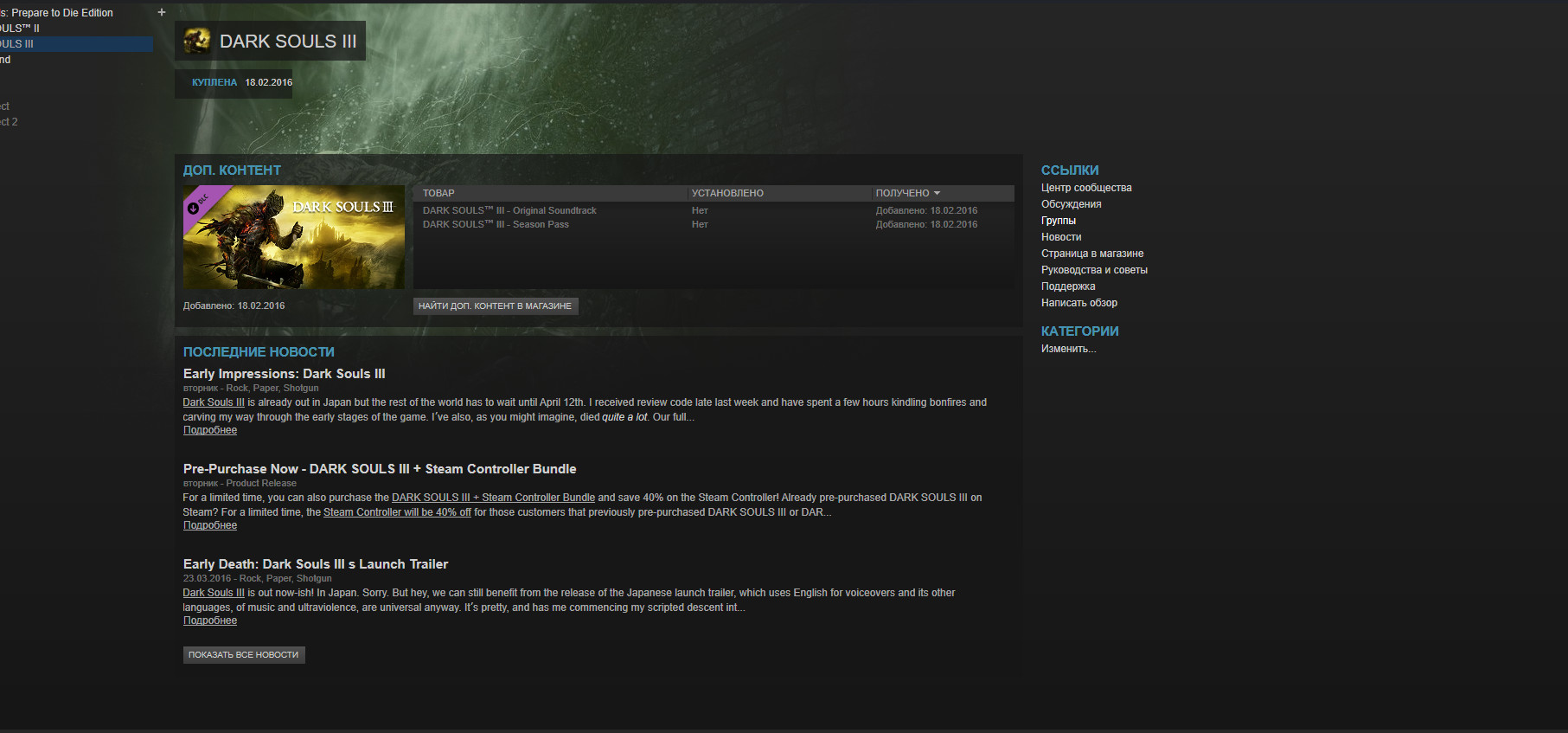Sort DLC list by ПОЛУЧЕНО dropdown arrow
The image size is (1568, 733).
pyautogui.click(x=937, y=193)
